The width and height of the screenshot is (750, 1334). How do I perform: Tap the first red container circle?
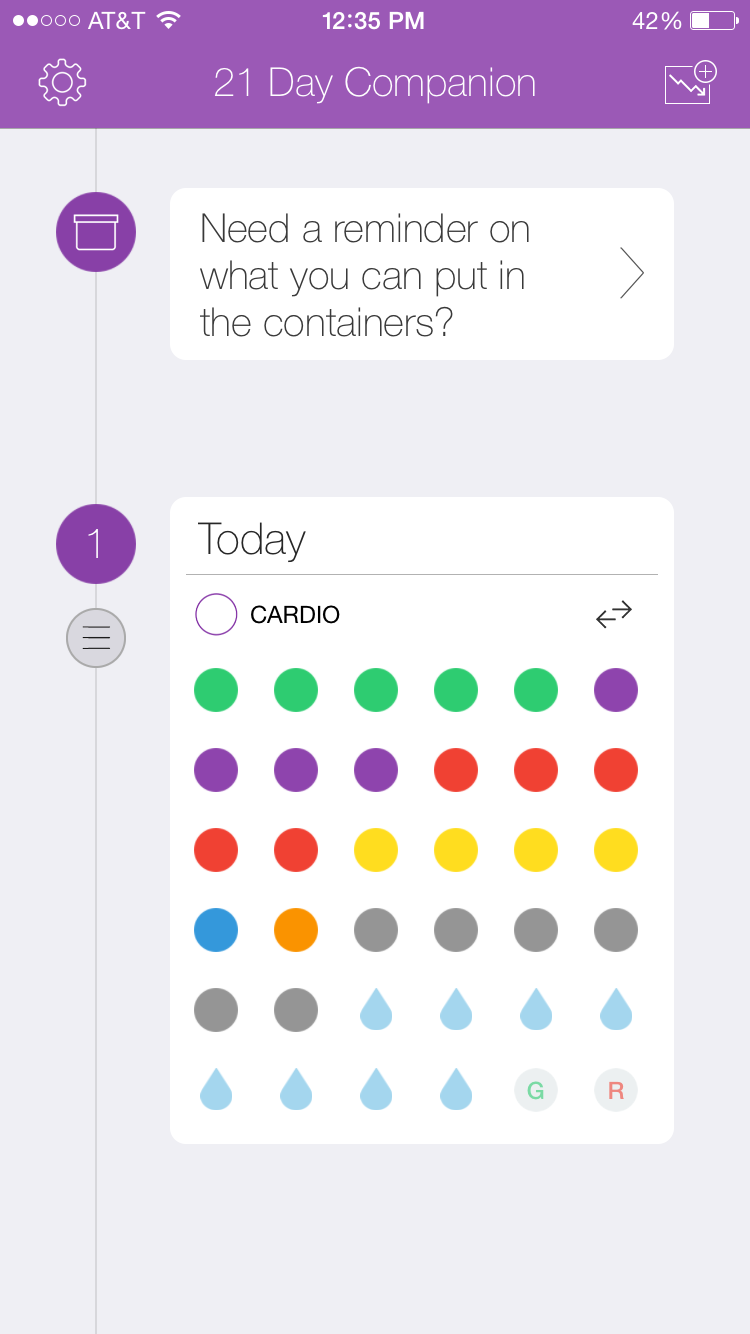click(456, 770)
